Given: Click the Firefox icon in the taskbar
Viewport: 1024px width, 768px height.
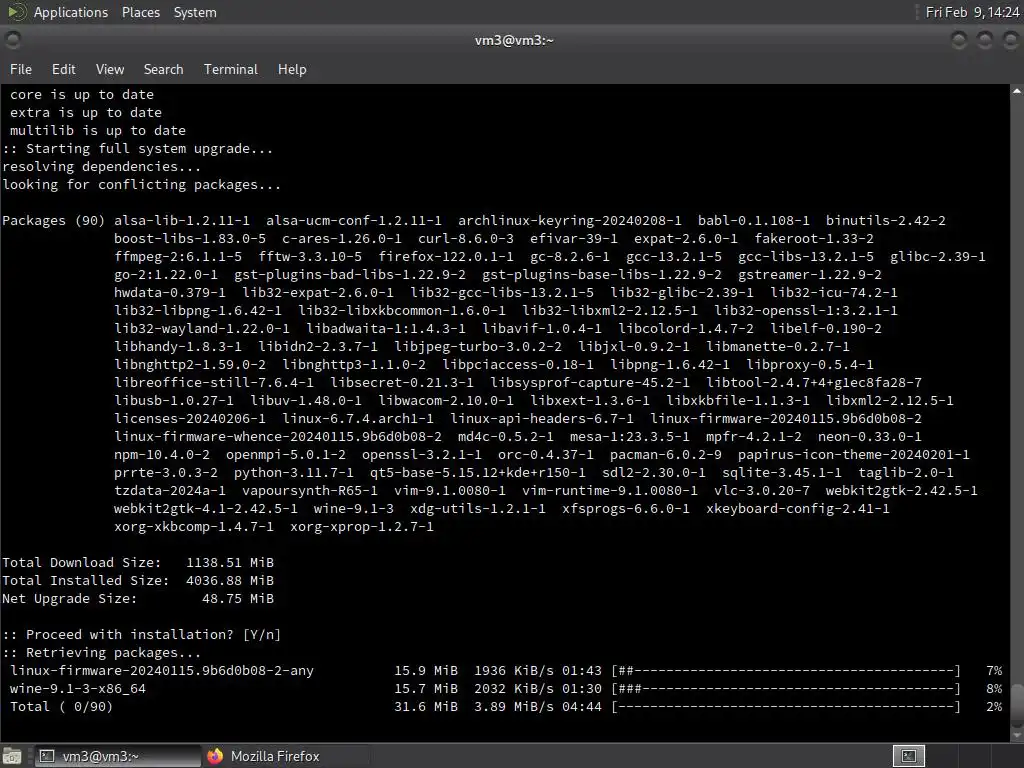Looking at the screenshot, I should [215, 756].
